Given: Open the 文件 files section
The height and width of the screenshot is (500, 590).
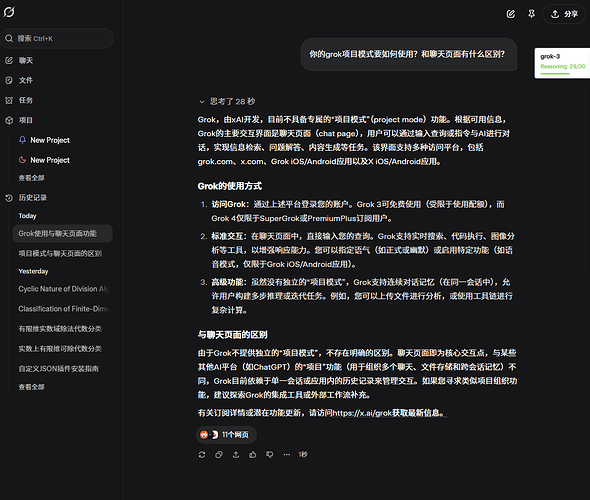Looking at the screenshot, I should click(x=26, y=80).
